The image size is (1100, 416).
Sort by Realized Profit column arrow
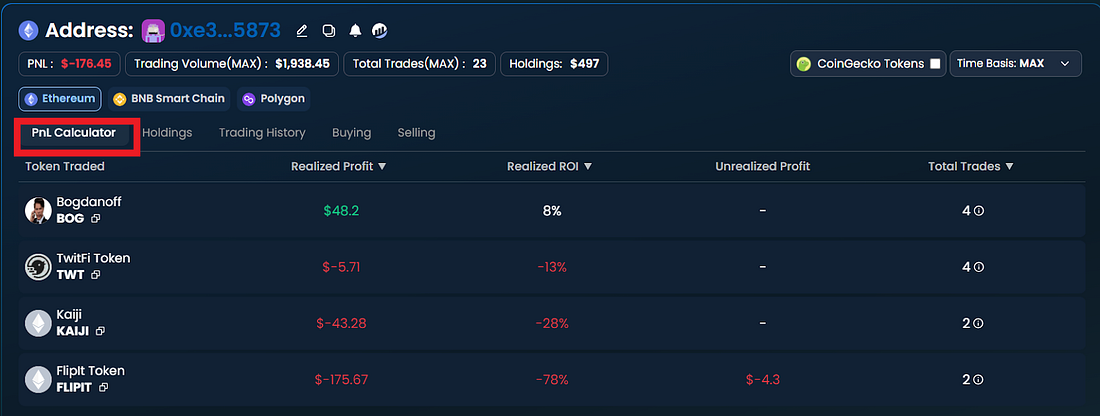[382, 167]
